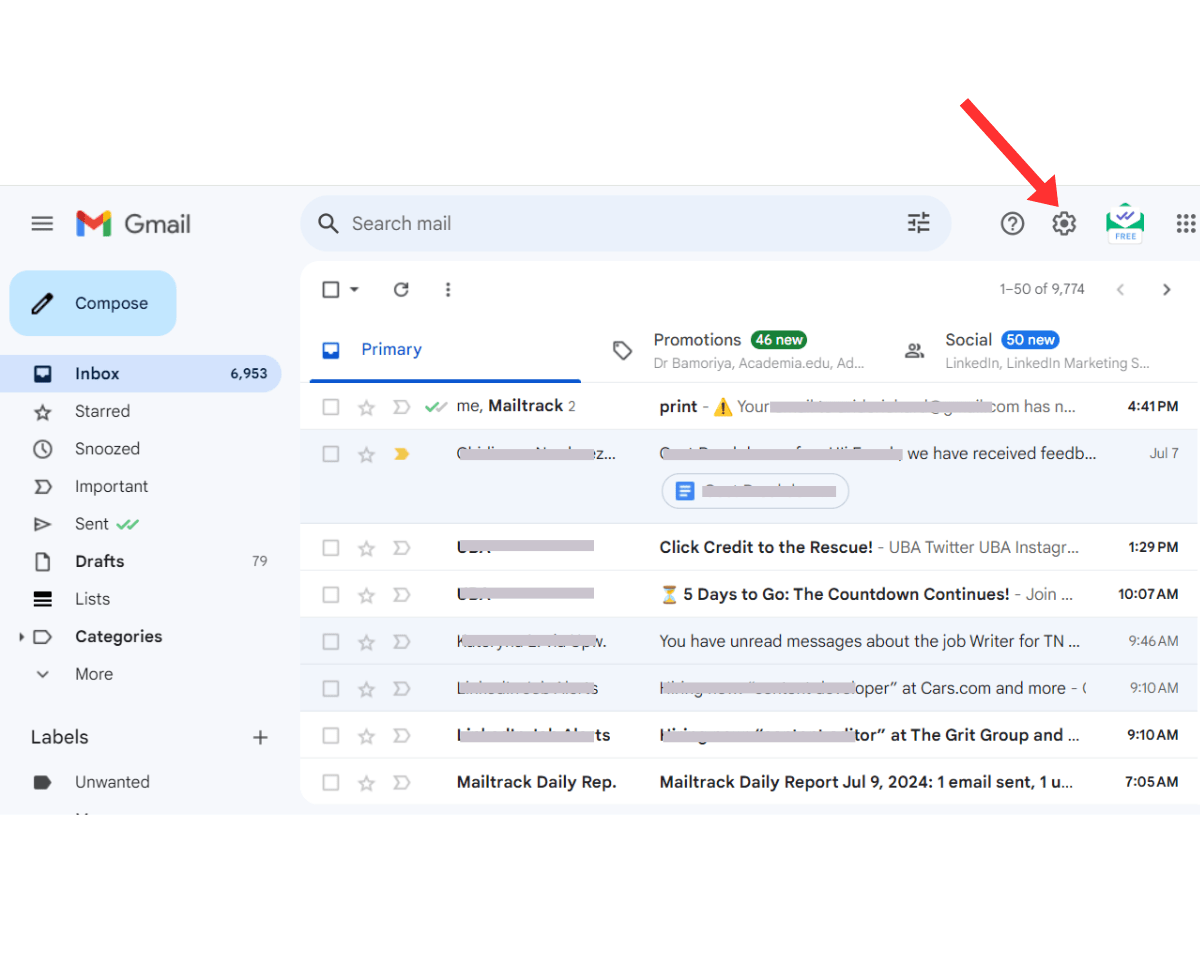Viewport: 1200px width, 960px height.
Task: Mark Click Credit to the Rescue as important
Action: (x=402, y=548)
